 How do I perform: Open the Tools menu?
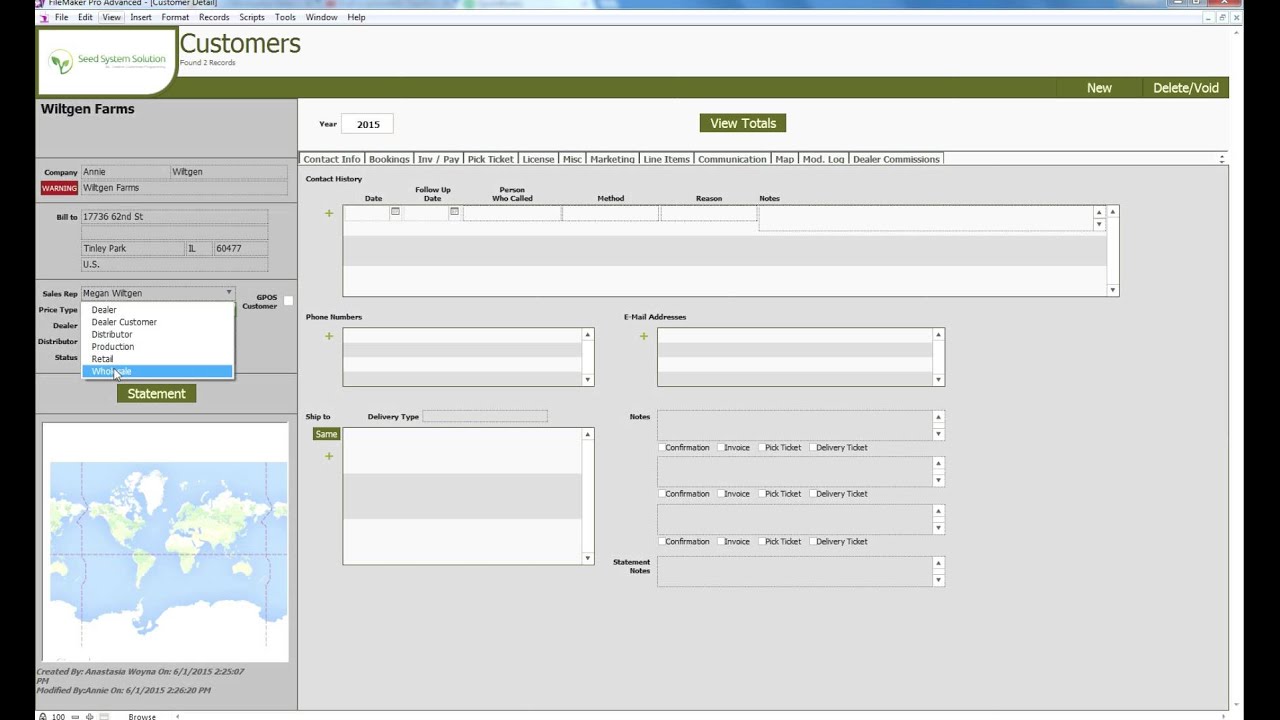(x=285, y=17)
